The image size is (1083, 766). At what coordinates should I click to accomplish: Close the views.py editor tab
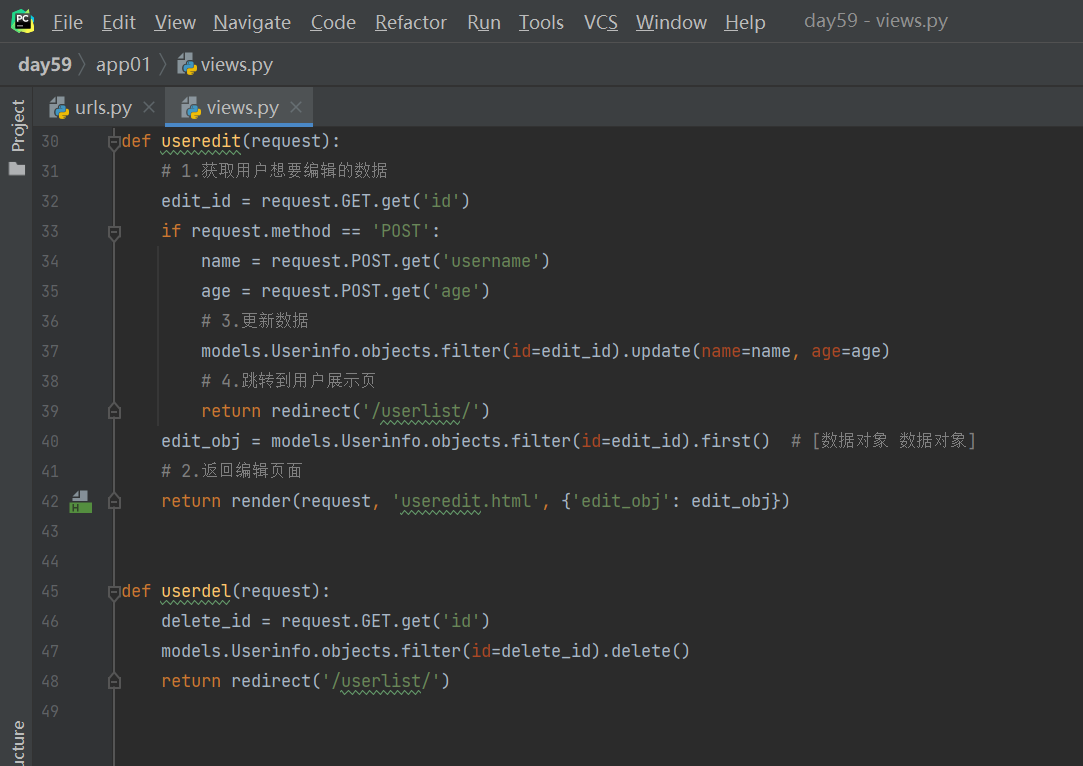[296, 108]
